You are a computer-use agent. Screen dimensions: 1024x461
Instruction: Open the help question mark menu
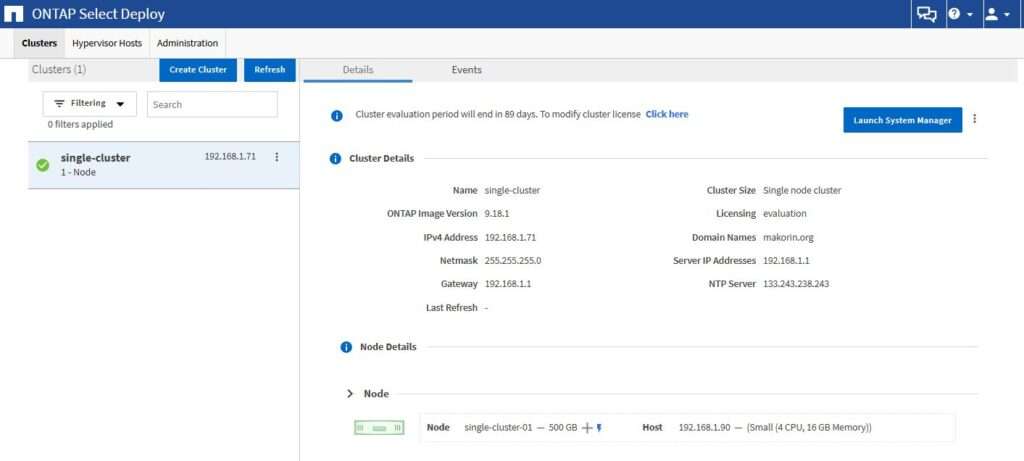pos(961,14)
